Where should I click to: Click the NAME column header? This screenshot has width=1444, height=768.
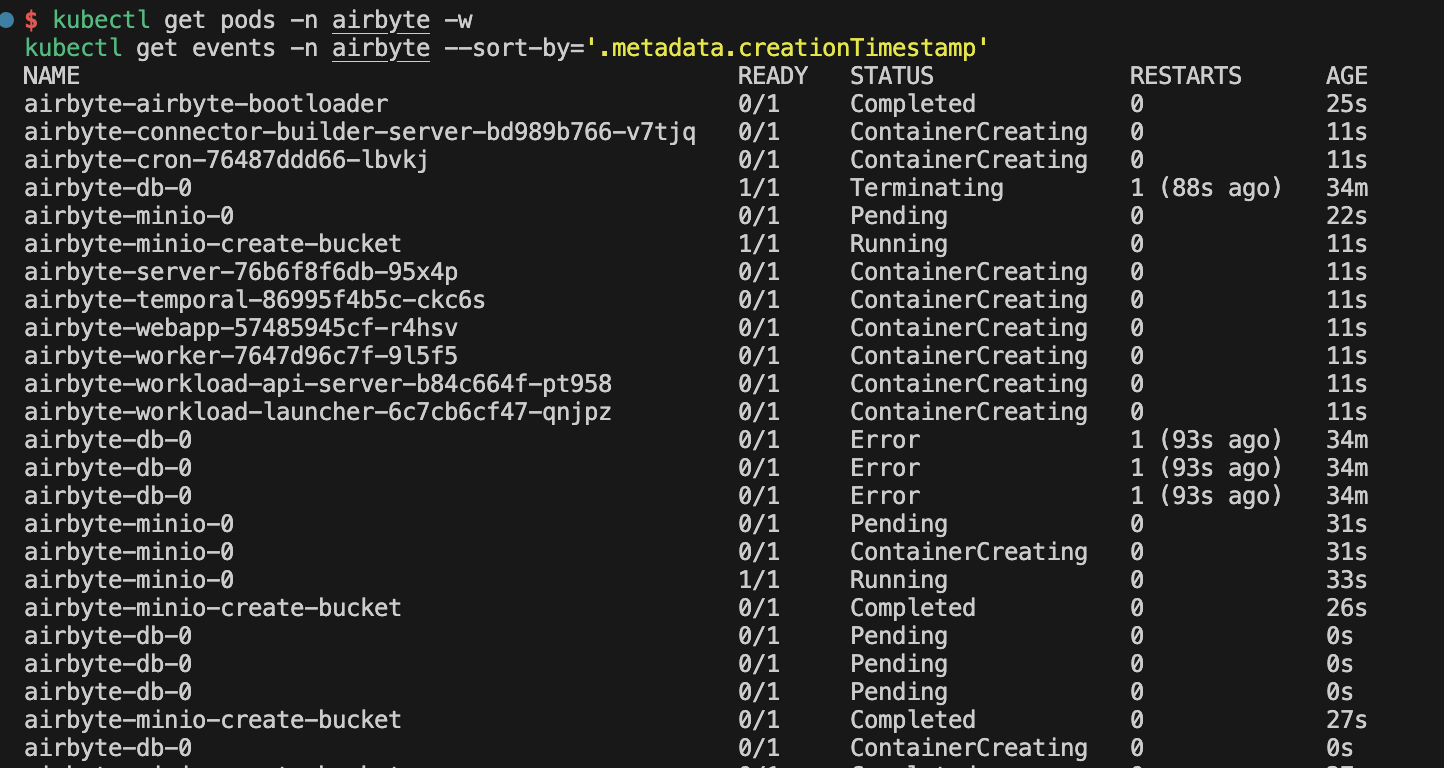[50, 75]
